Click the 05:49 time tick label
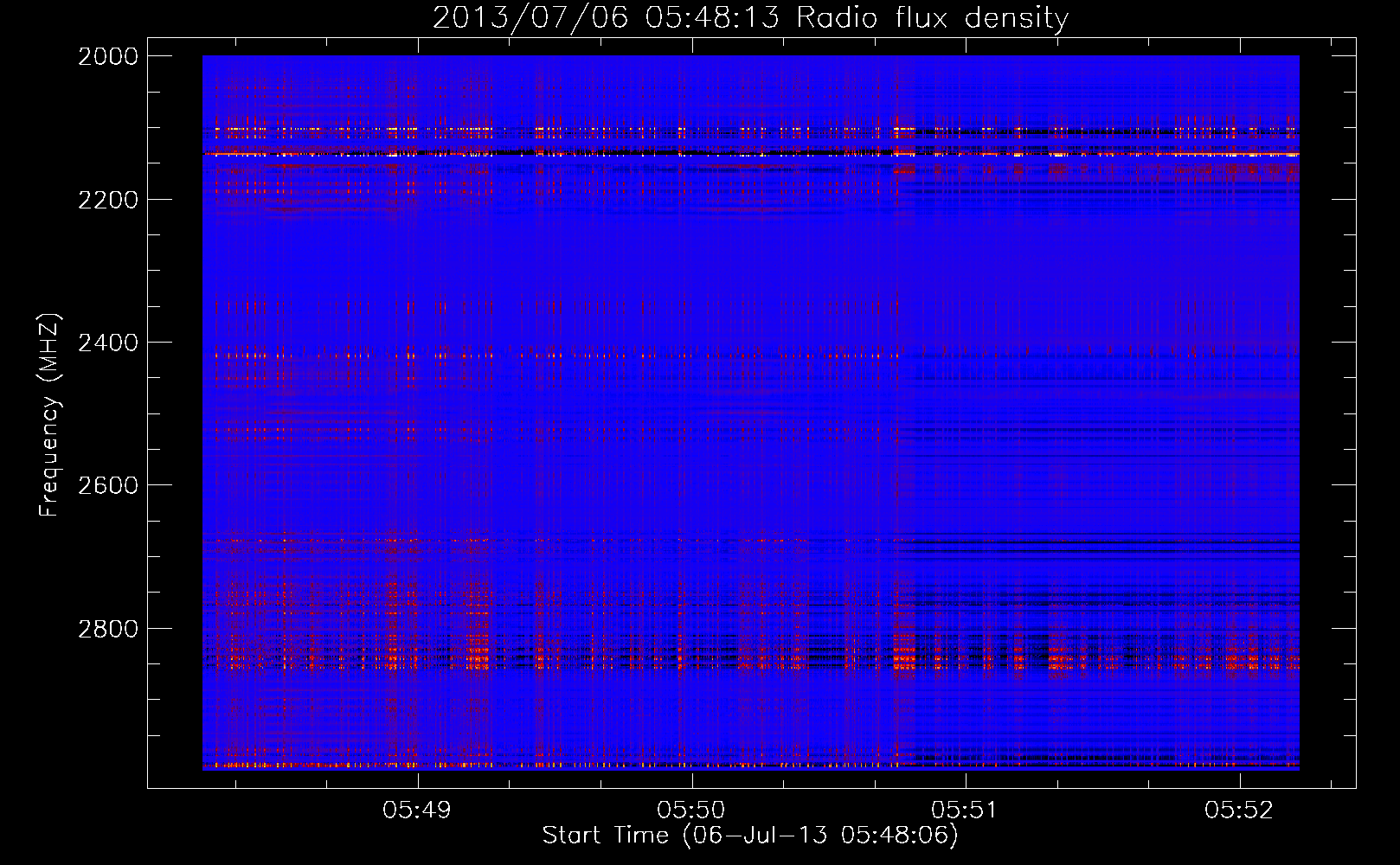This screenshot has width=1400, height=865. pyautogui.click(x=418, y=811)
